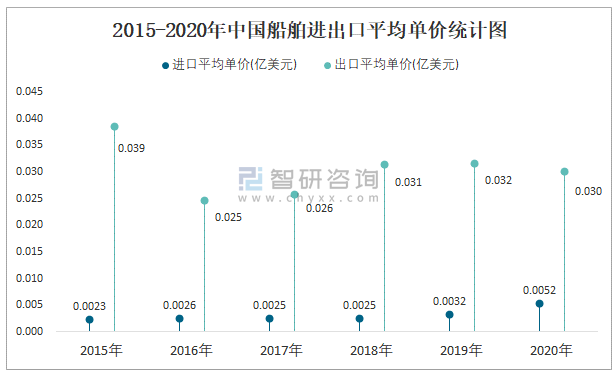Click the 2019 import marker 0.0032
This screenshot has height=371, width=616.
449,314
